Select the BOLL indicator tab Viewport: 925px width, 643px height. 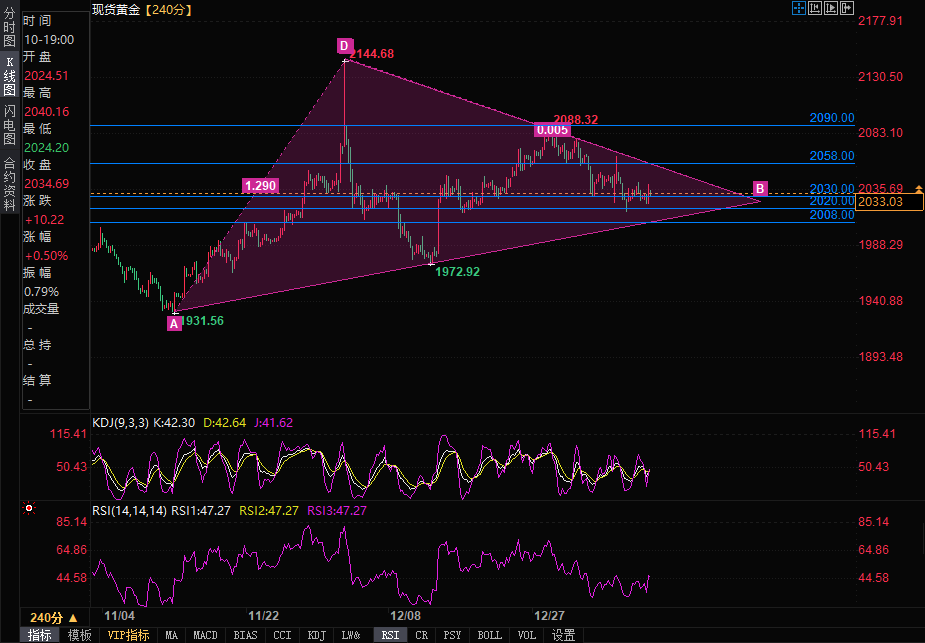(x=489, y=635)
